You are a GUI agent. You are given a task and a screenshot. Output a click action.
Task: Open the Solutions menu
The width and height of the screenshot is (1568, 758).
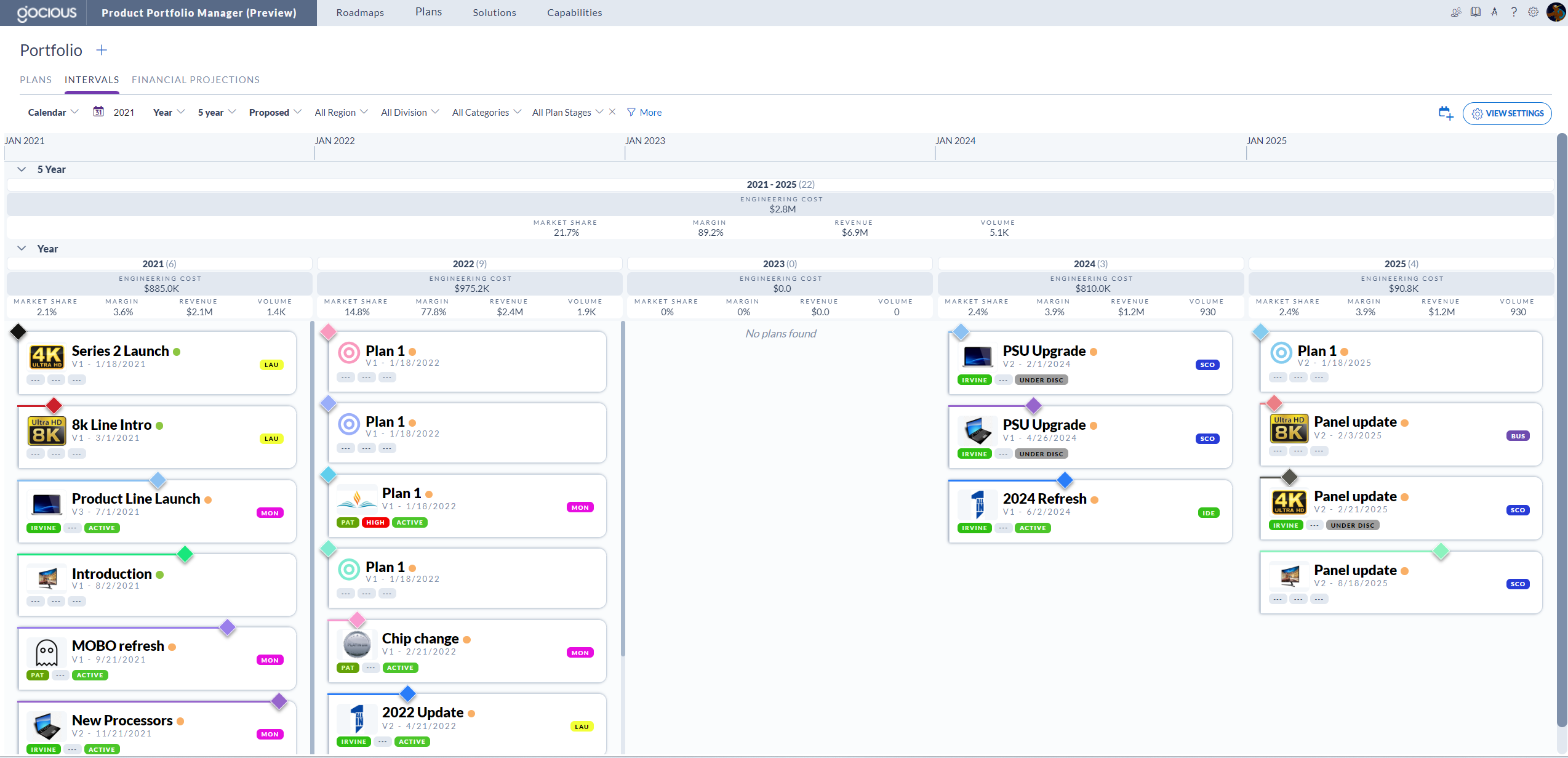(x=494, y=13)
